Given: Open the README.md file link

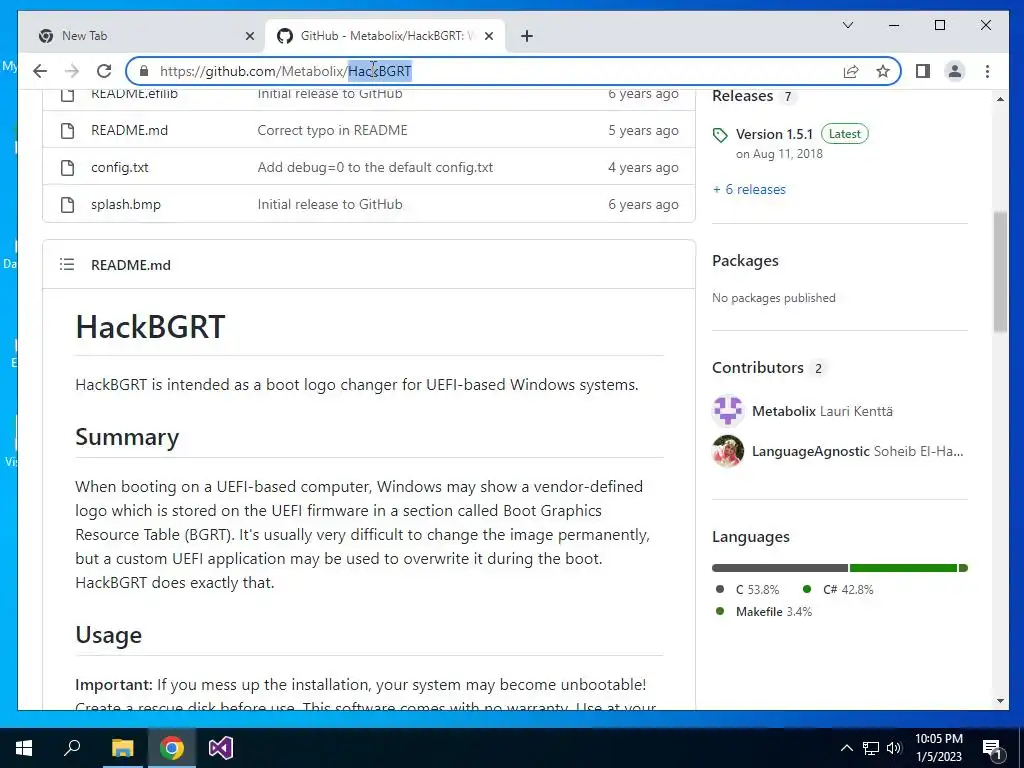Looking at the screenshot, I should click(x=129, y=130).
